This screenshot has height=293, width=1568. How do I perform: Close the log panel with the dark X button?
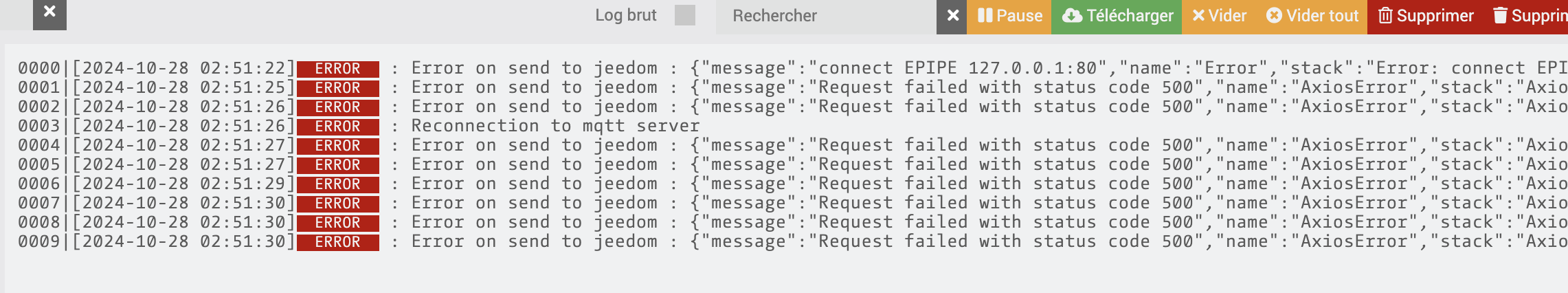(x=49, y=14)
